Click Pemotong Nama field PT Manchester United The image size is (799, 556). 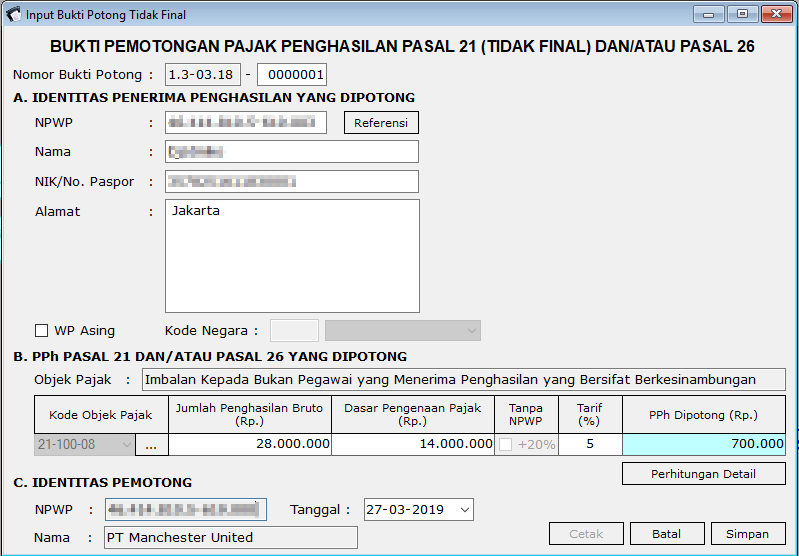pyautogui.click(x=231, y=538)
